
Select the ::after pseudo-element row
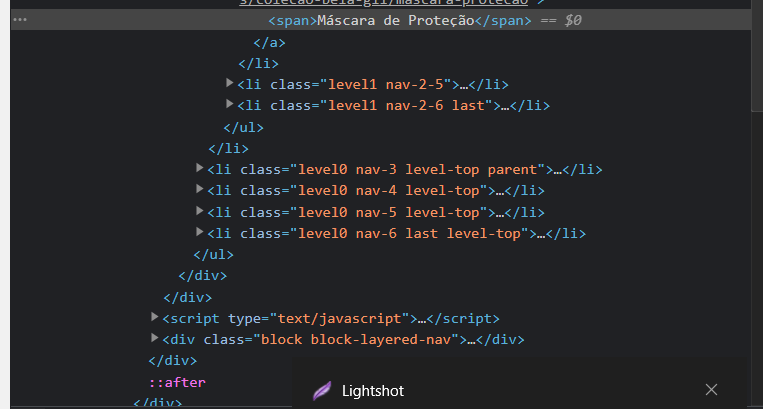tap(177, 382)
